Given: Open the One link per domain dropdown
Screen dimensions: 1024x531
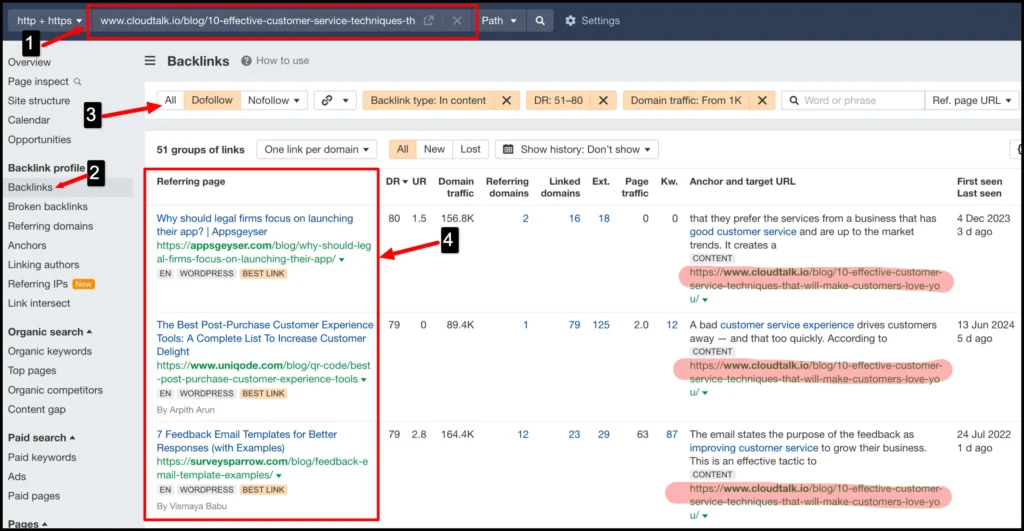Looking at the screenshot, I should tap(317, 150).
